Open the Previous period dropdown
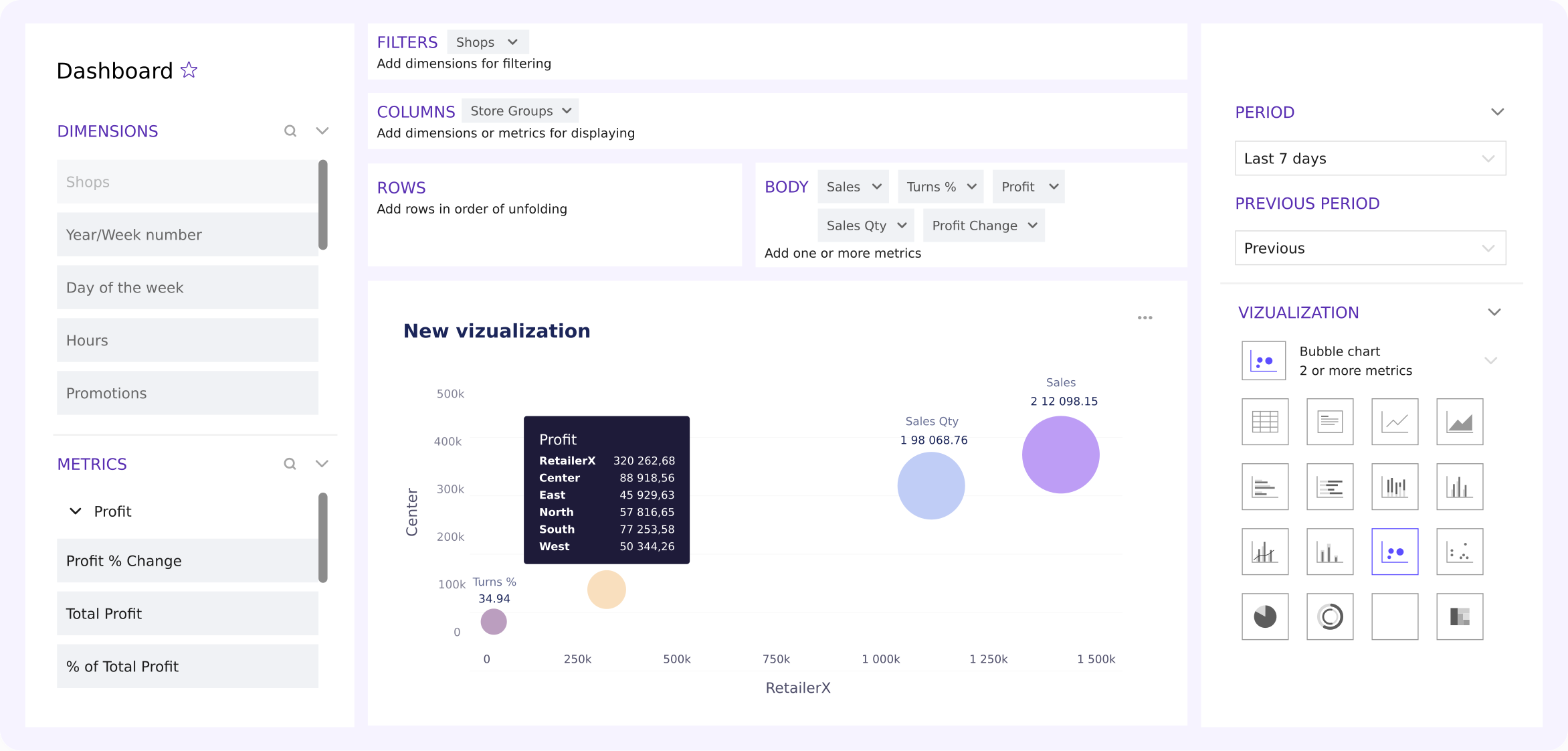The image size is (1568, 751). click(x=1369, y=248)
